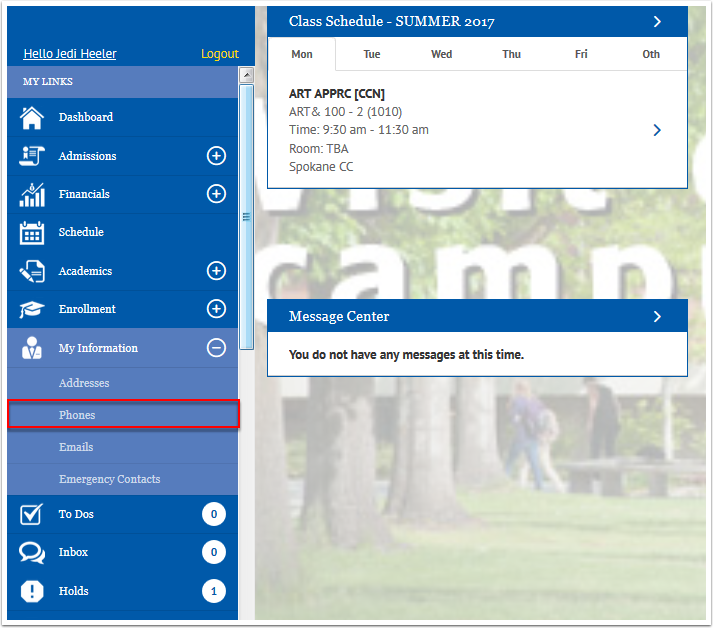Click the My Information person icon
Viewport: 713px width, 628px height.
32,348
